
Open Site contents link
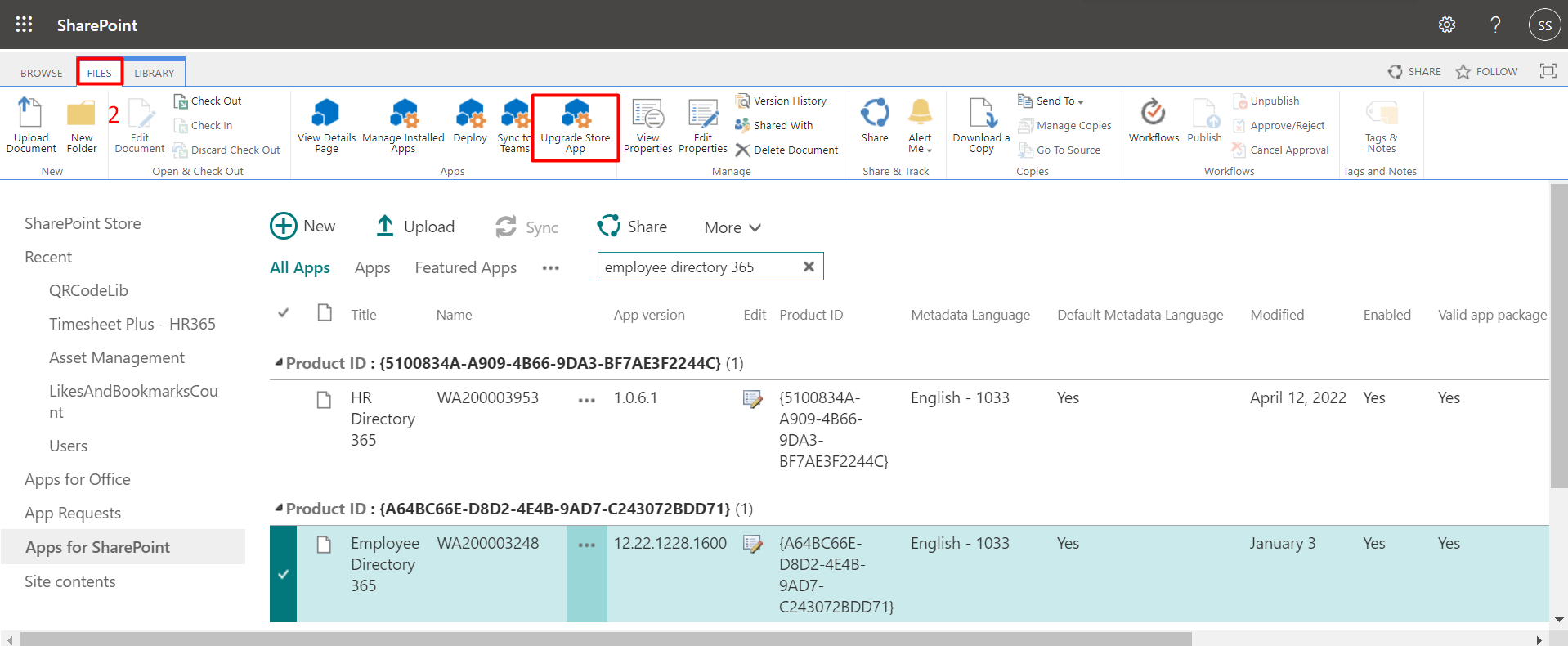(x=70, y=581)
